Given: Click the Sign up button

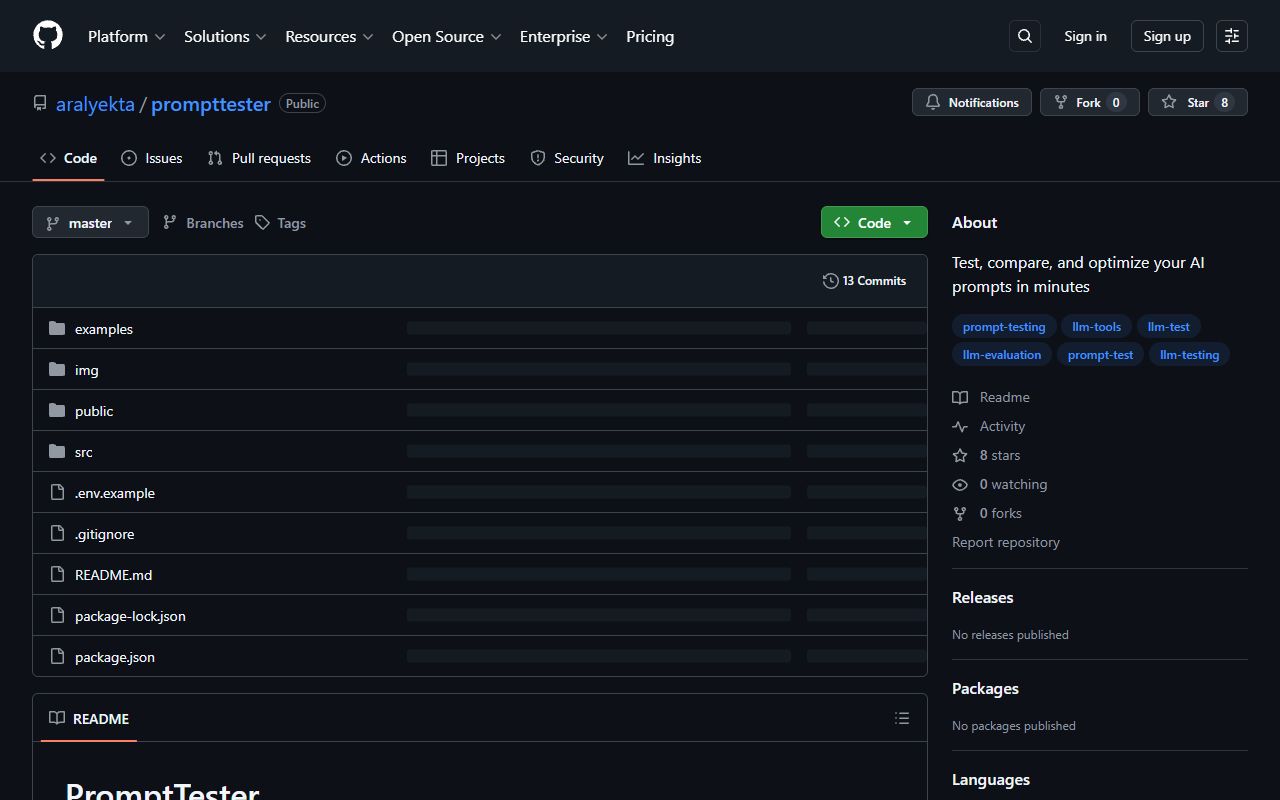Looking at the screenshot, I should click(1166, 35).
